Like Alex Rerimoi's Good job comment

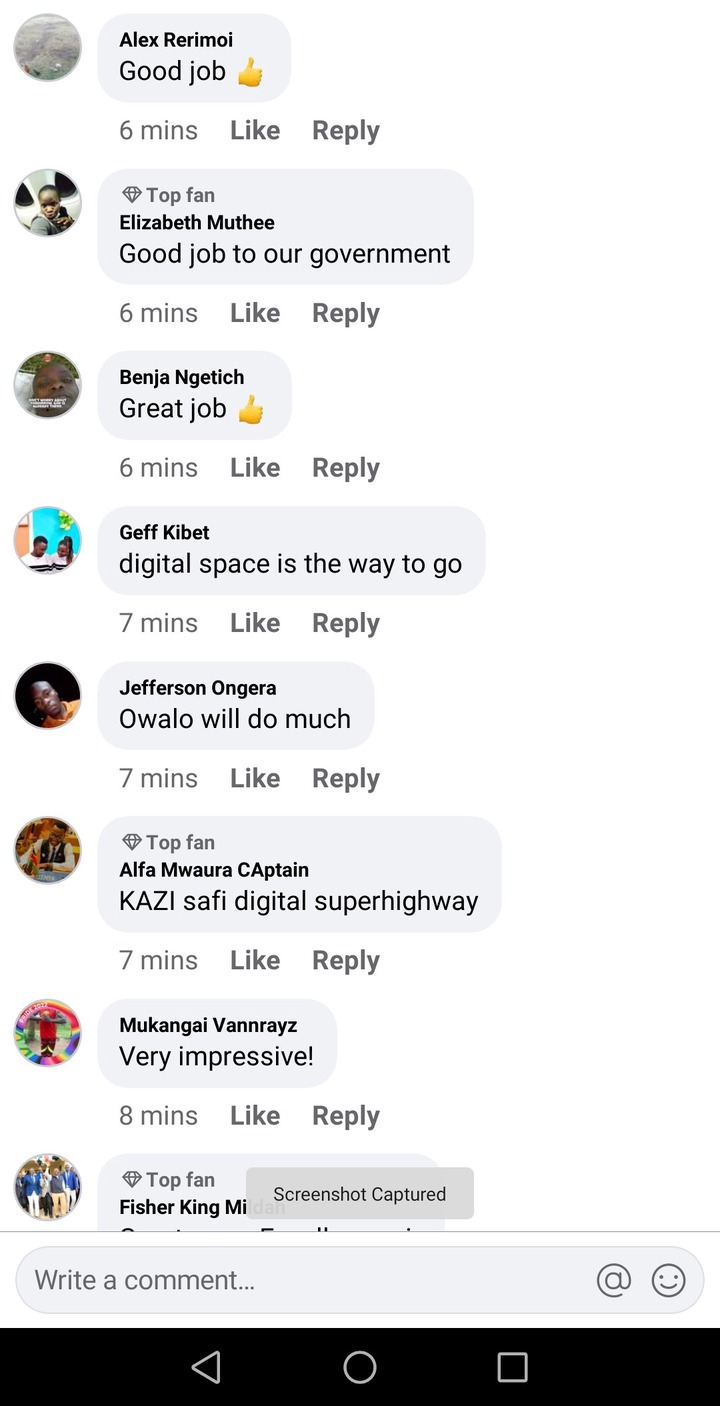tap(255, 130)
